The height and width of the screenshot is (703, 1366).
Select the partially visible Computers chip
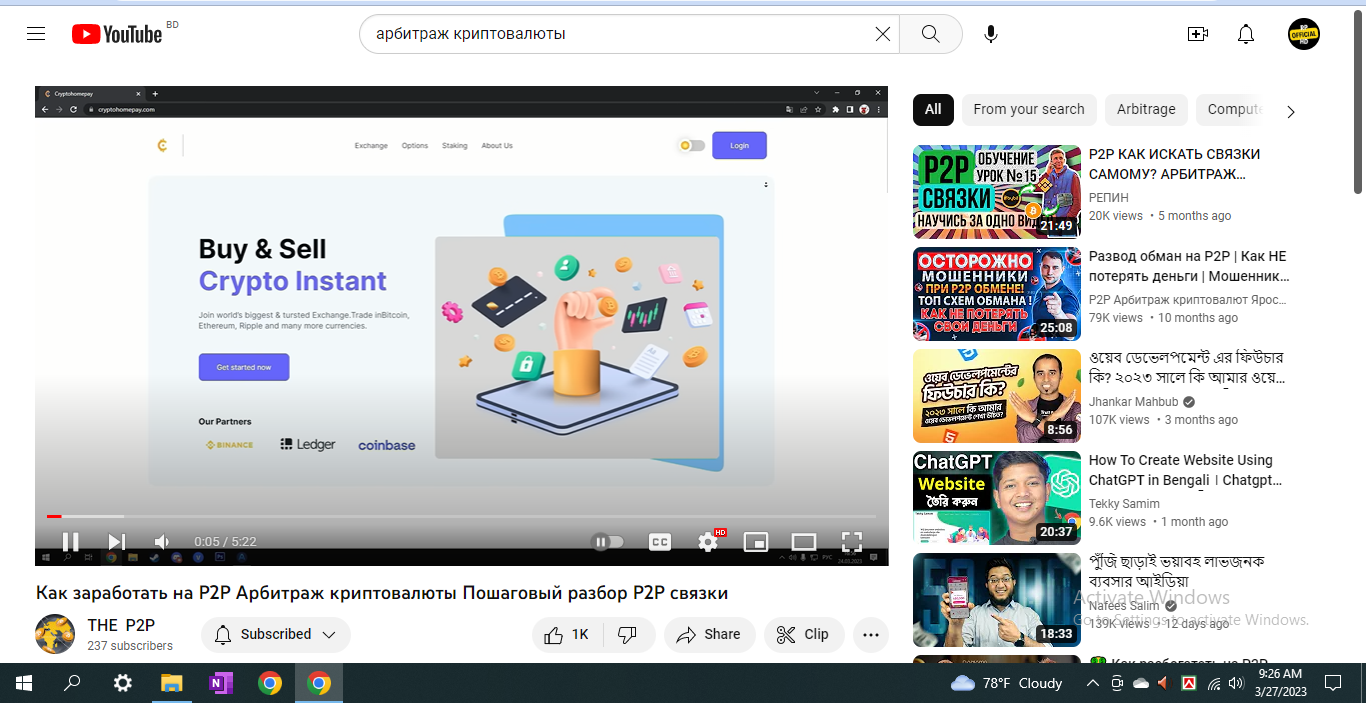(x=1234, y=109)
